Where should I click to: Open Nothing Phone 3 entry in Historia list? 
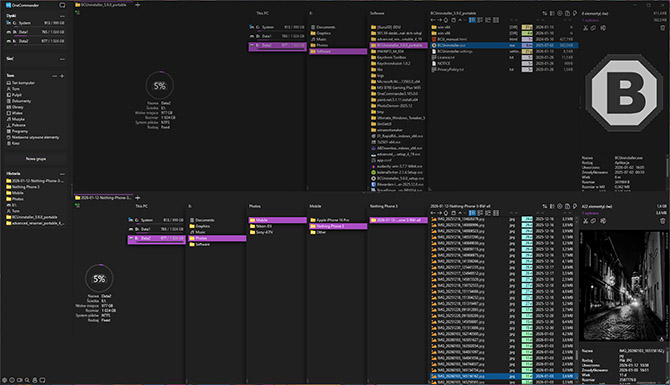(x=23, y=187)
